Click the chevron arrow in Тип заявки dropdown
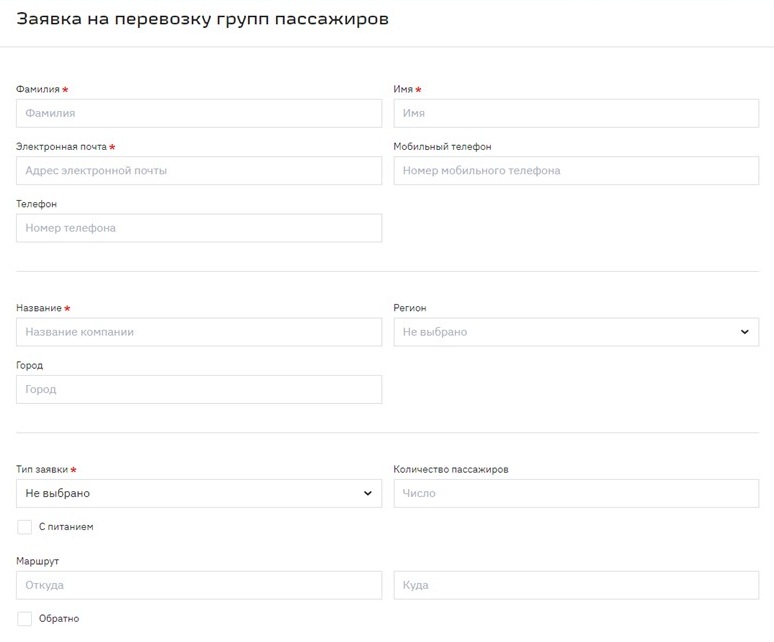This screenshot has width=774, height=642. tap(367, 493)
